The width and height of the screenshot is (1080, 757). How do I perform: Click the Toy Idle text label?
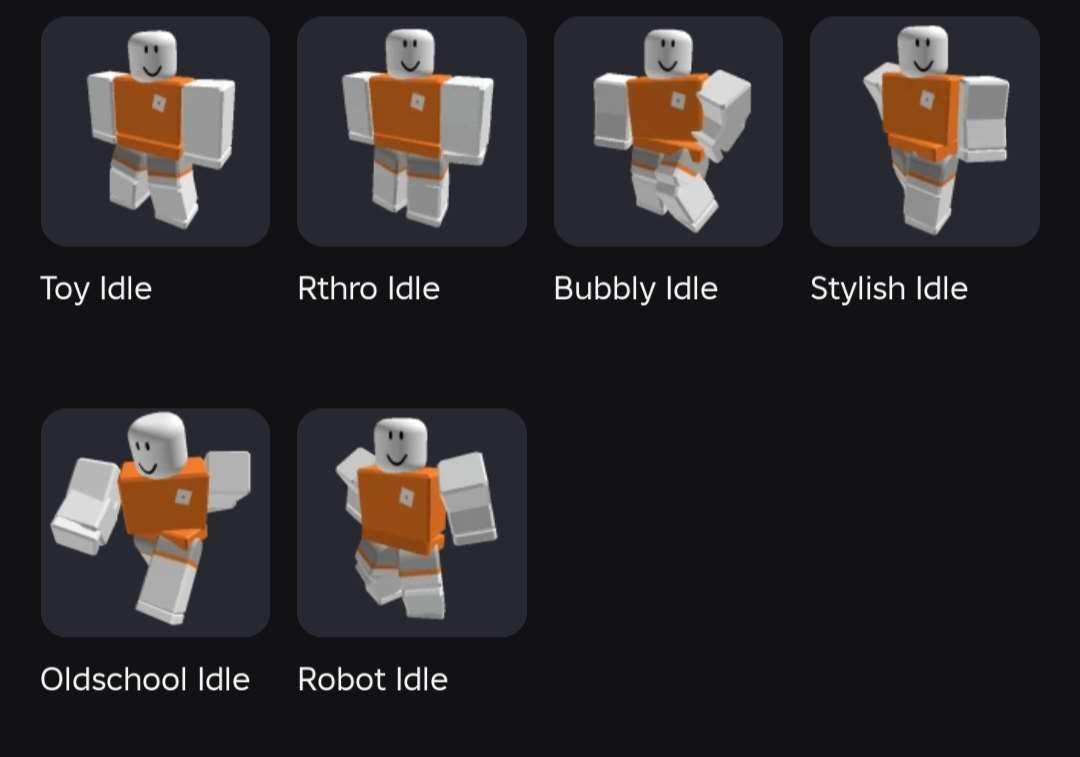tap(96, 289)
